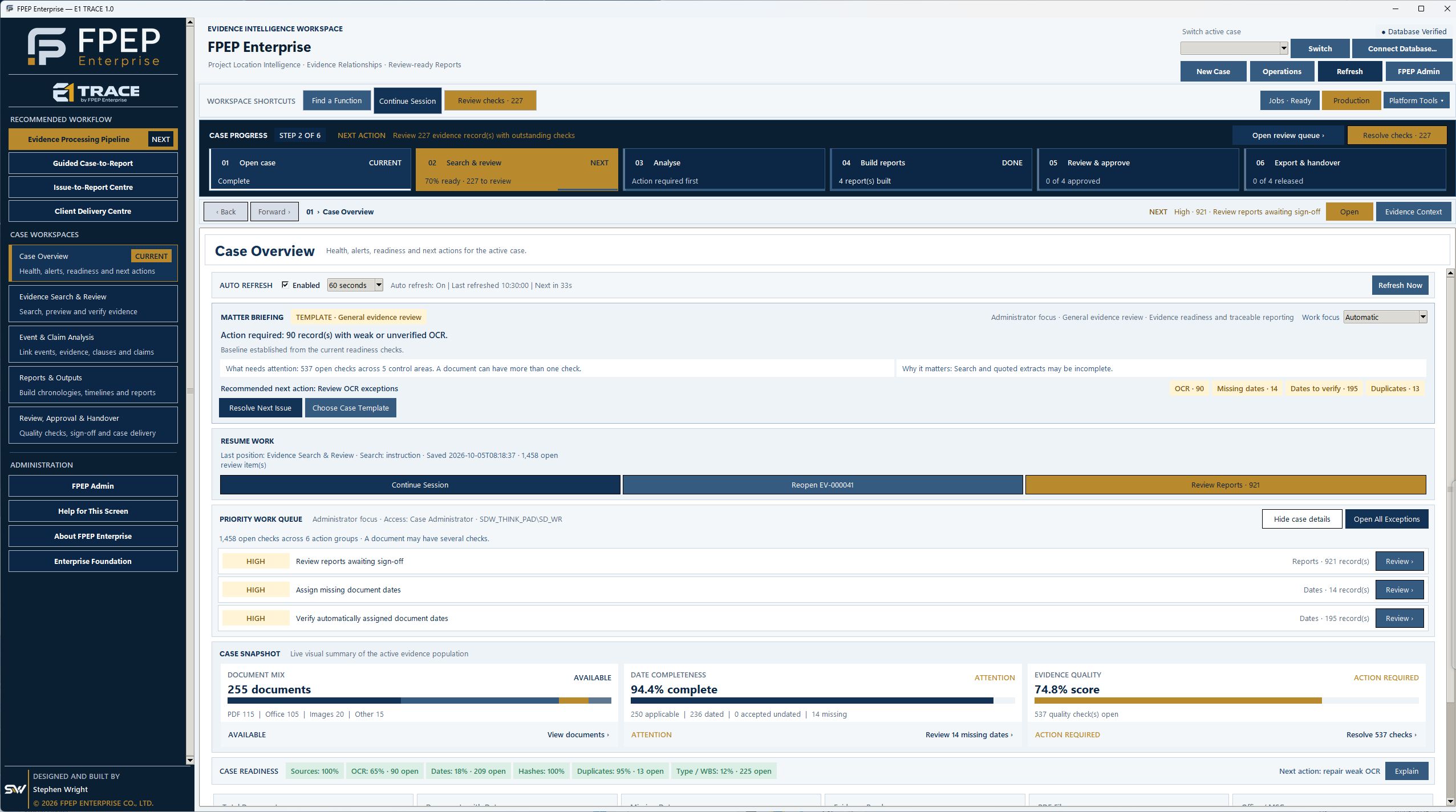
Task: Open the Work focus Automatic dropdown
Action: pyautogui.click(x=1423, y=317)
